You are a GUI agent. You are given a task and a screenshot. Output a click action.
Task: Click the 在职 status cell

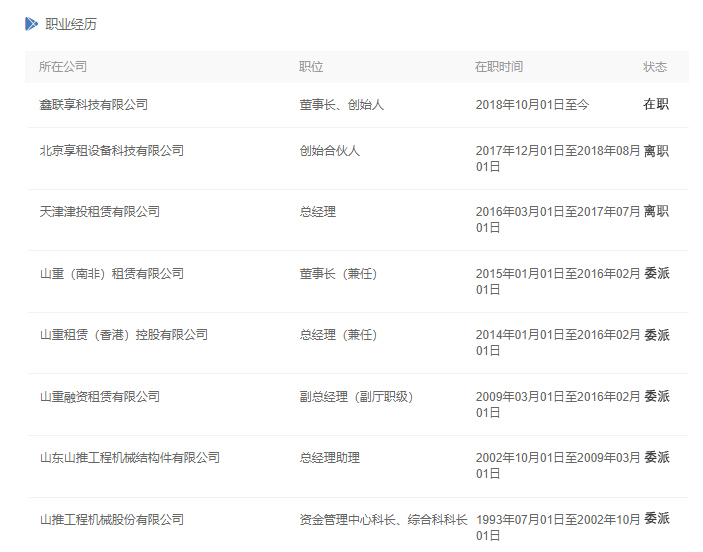[656, 104]
